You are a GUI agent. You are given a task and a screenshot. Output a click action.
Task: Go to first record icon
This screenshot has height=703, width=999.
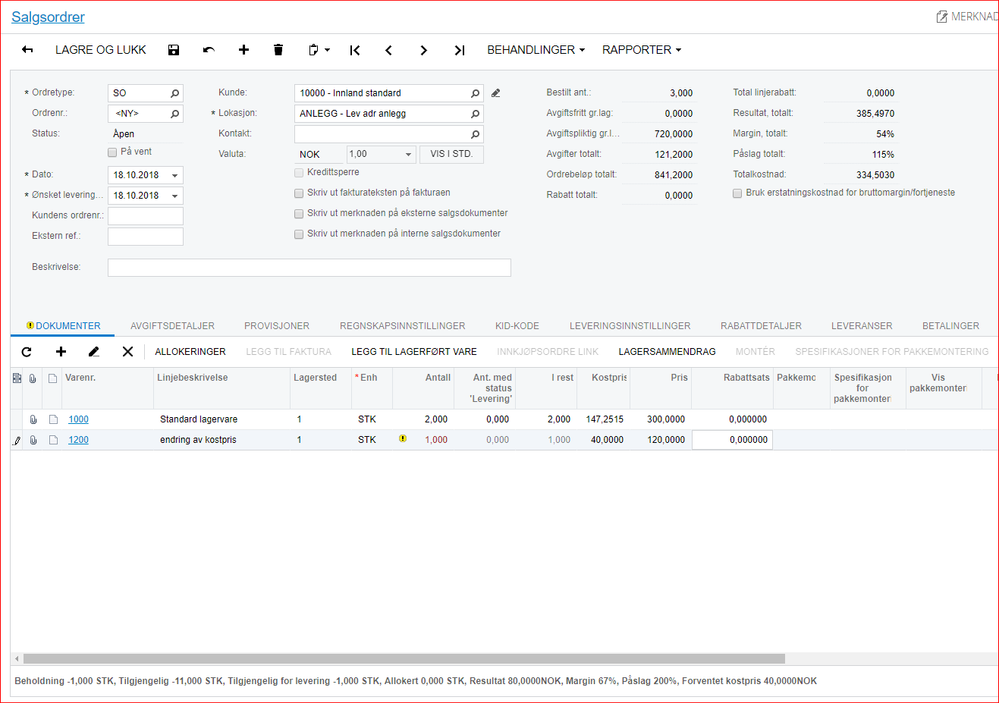(355, 50)
